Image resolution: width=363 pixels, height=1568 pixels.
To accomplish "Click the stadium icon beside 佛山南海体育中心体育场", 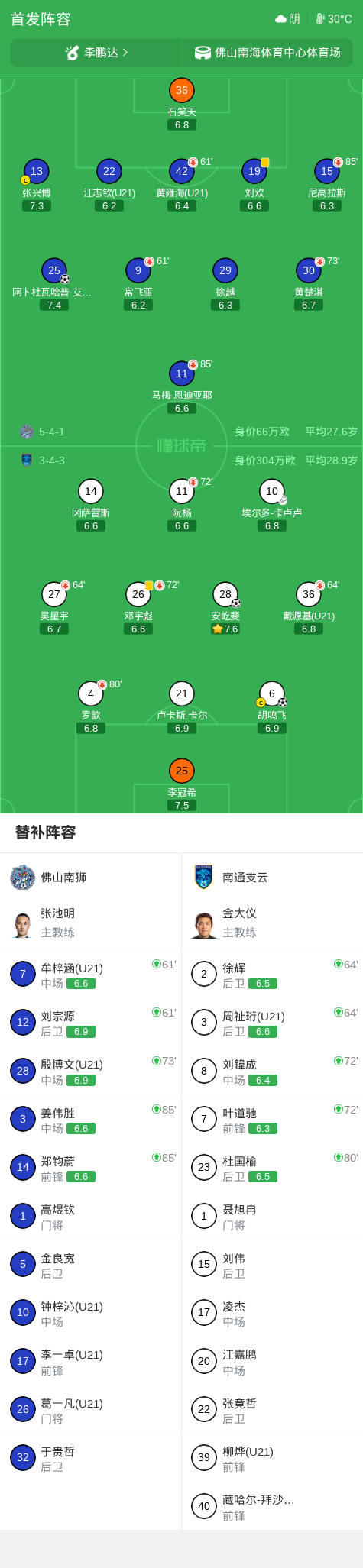I will (203, 53).
